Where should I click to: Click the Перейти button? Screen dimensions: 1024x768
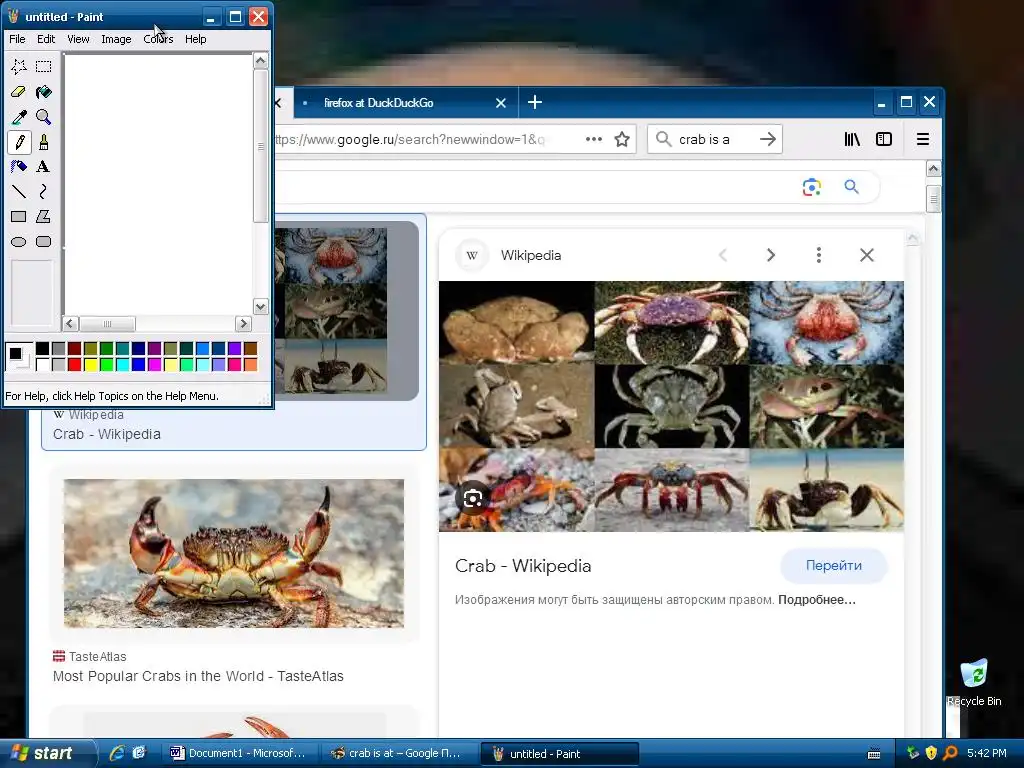[x=834, y=566]
